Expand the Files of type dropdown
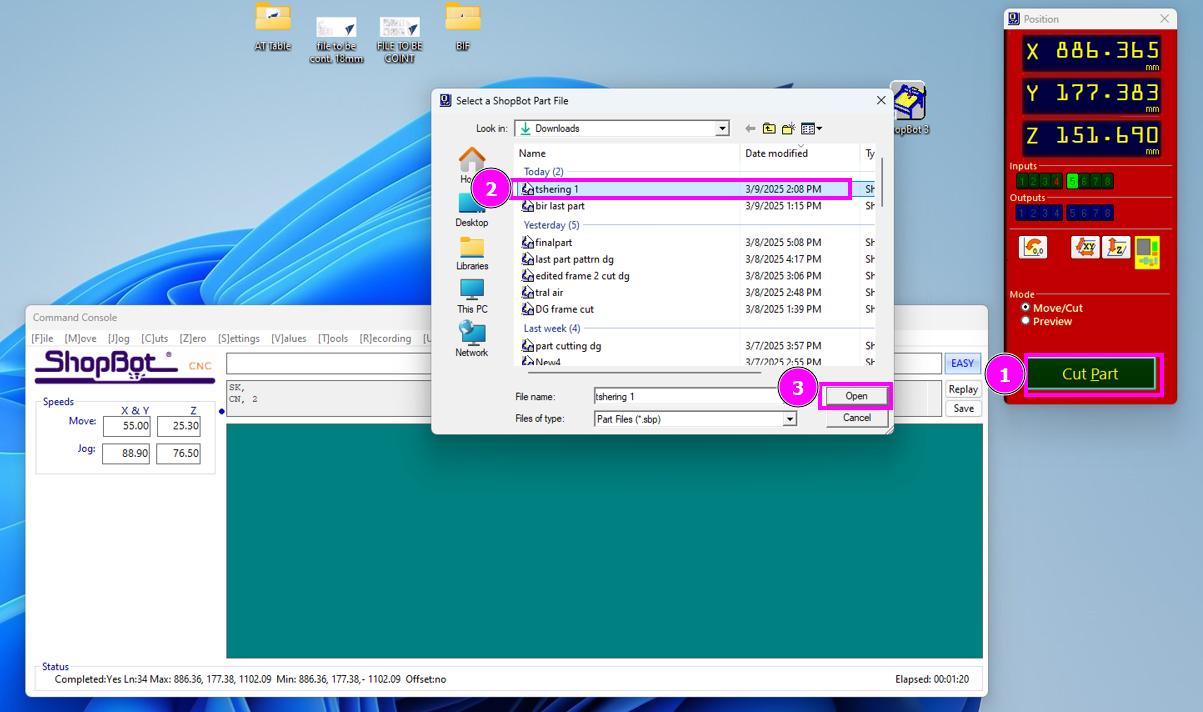 (x=789, y=419)
